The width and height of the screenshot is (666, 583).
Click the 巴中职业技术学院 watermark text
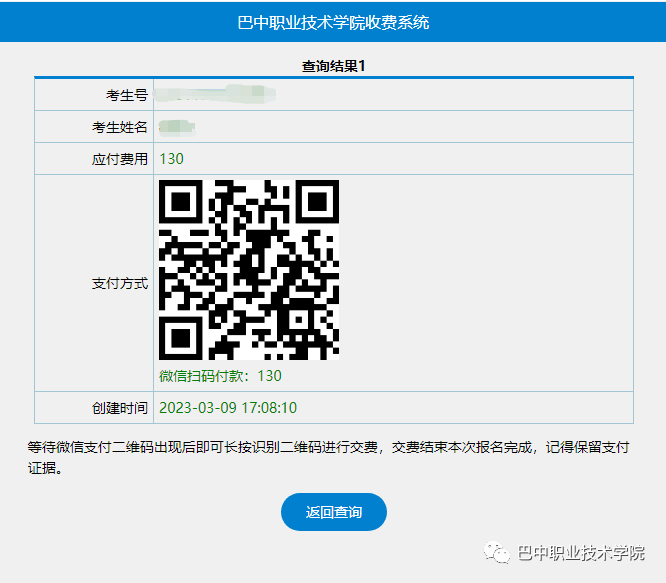pyautogui.click(x=580, y=554)
